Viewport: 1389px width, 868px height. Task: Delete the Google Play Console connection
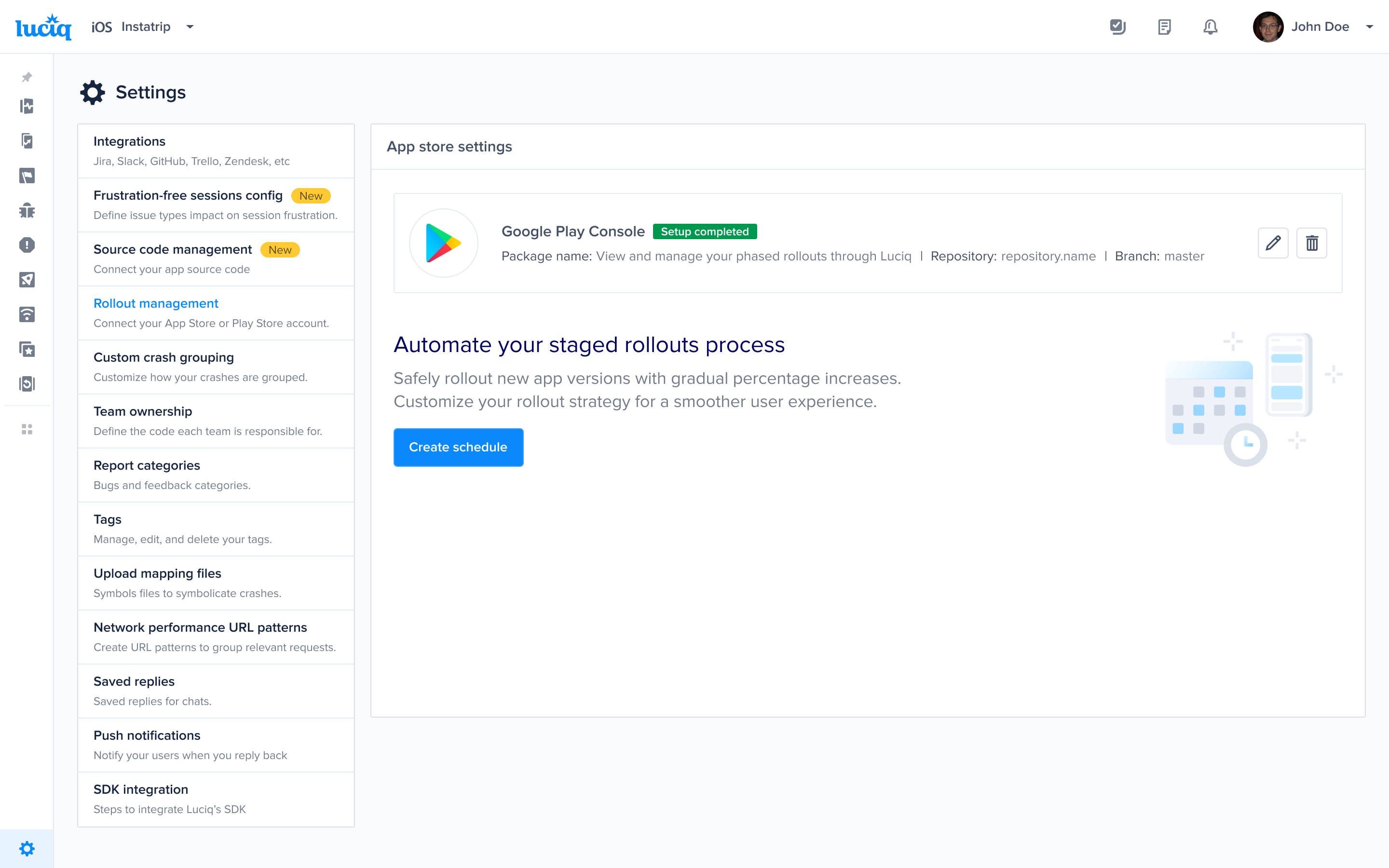pos(1311,243)
